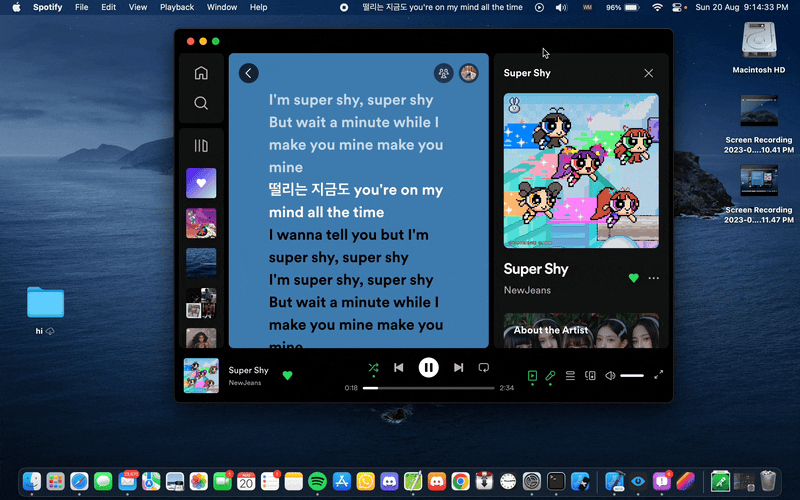Viewport: 800px width, 500px height.
Task: Open the Apple menu
Action: click(16, 7)
